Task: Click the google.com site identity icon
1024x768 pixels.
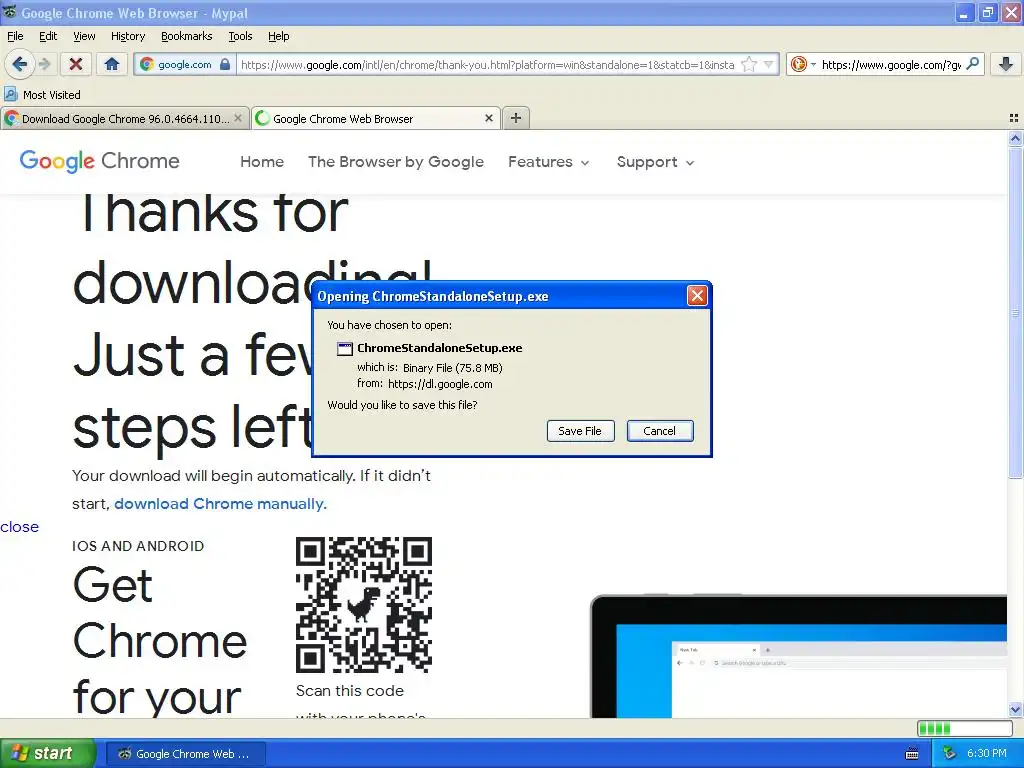Action: [148, 64]
